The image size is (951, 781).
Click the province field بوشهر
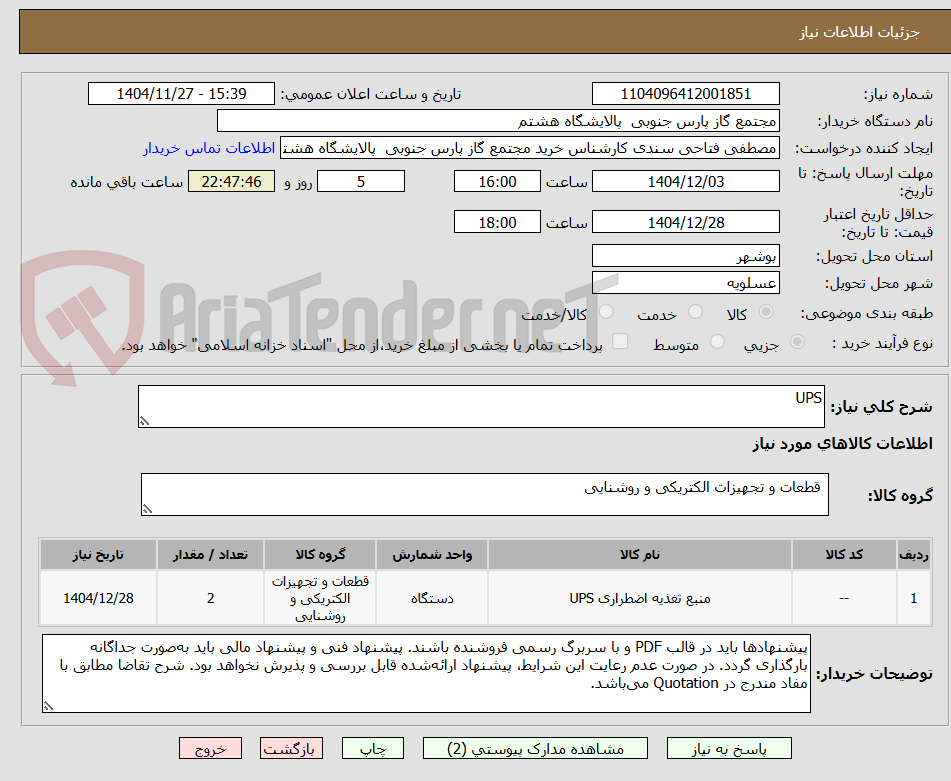click(x=685, y=256)
